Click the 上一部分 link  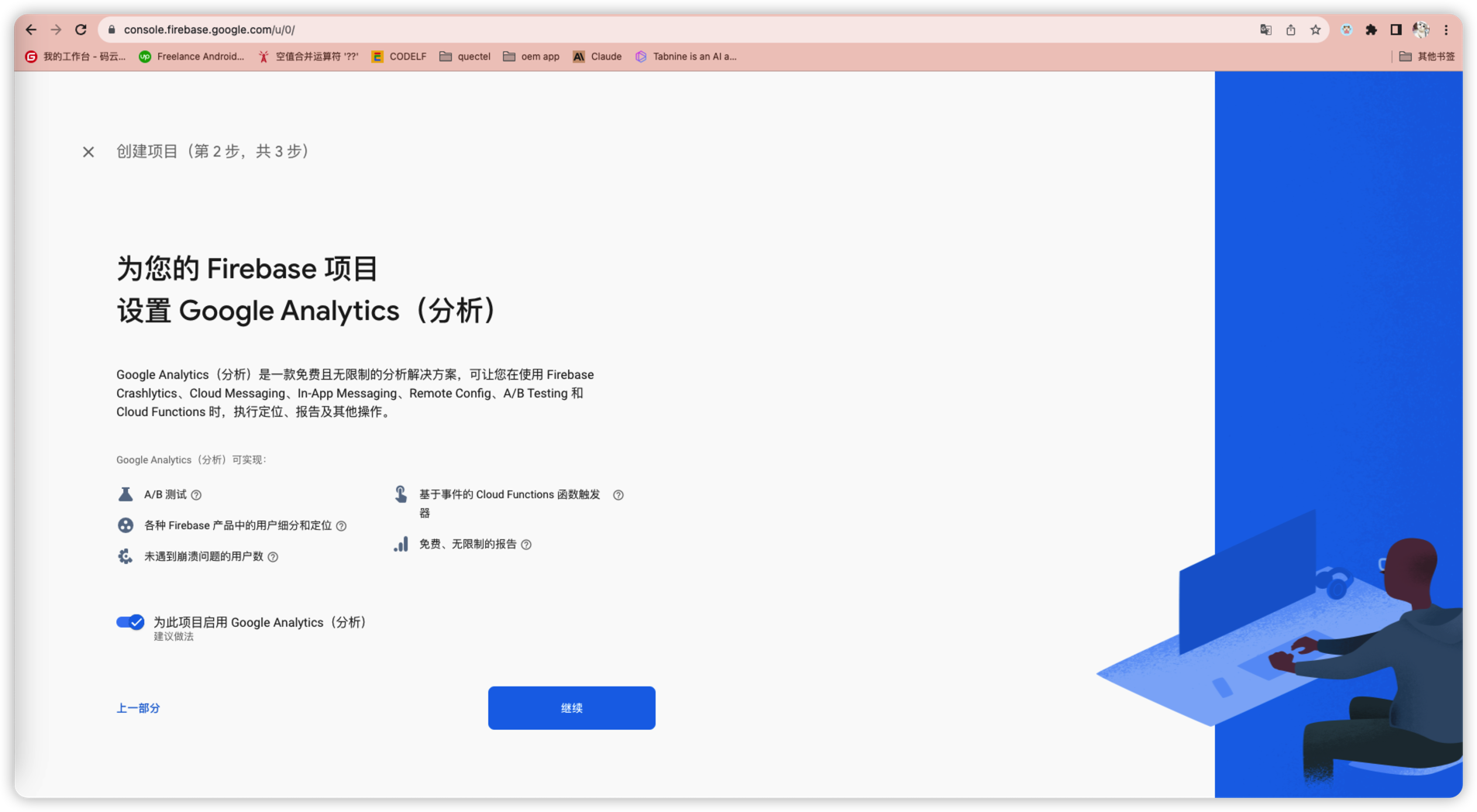coord(138,708)
